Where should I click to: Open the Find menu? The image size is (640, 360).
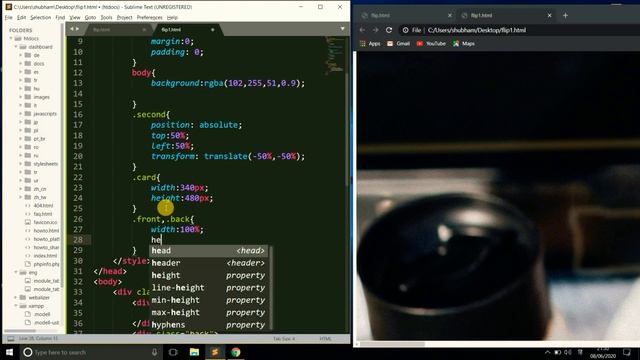(60, 18)
